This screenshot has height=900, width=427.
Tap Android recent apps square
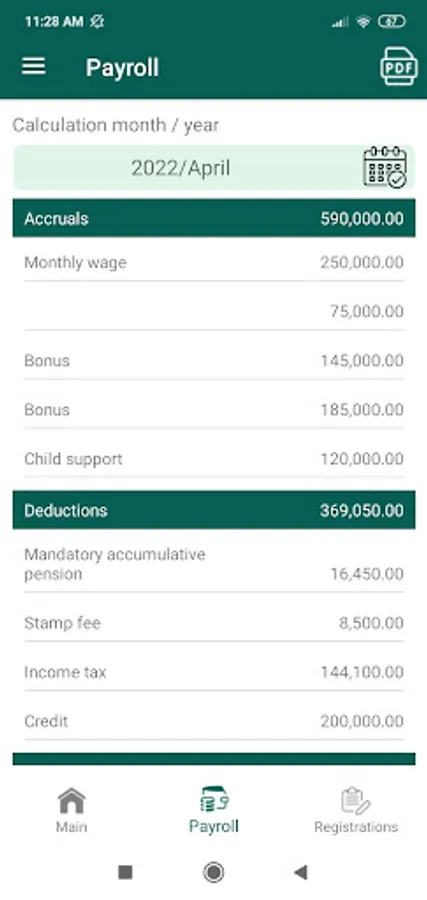pyautogui.click(x=125, y=873)
